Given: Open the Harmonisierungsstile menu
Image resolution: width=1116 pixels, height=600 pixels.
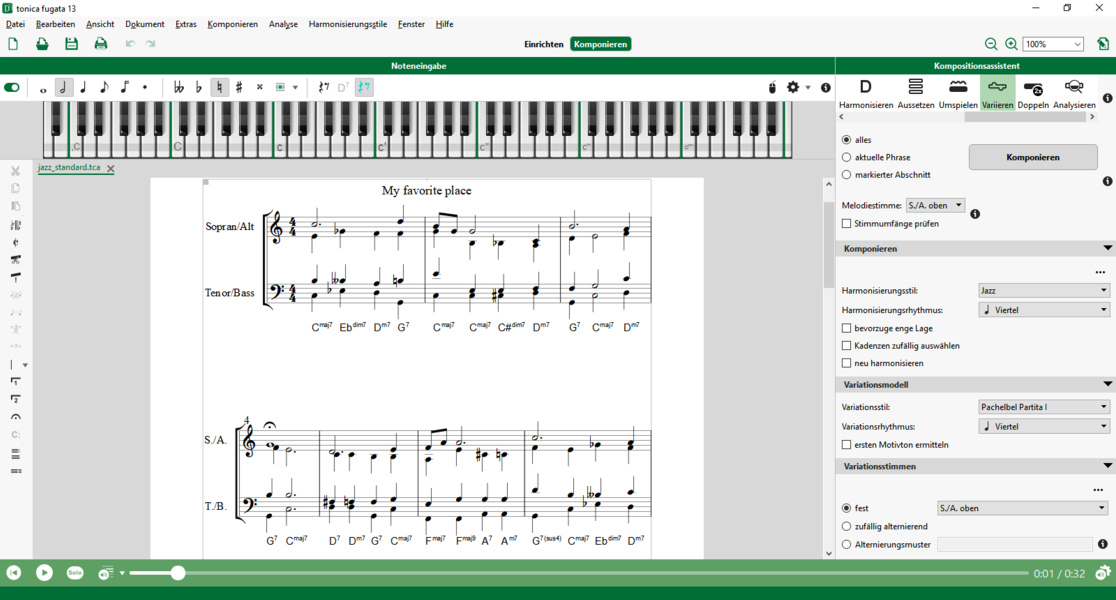Looking at the screenshot, I should [347, 24].
